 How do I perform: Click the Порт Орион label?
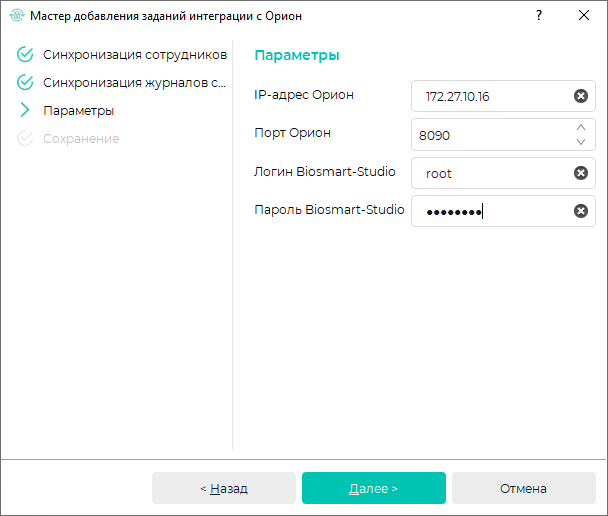click(292, 133)
